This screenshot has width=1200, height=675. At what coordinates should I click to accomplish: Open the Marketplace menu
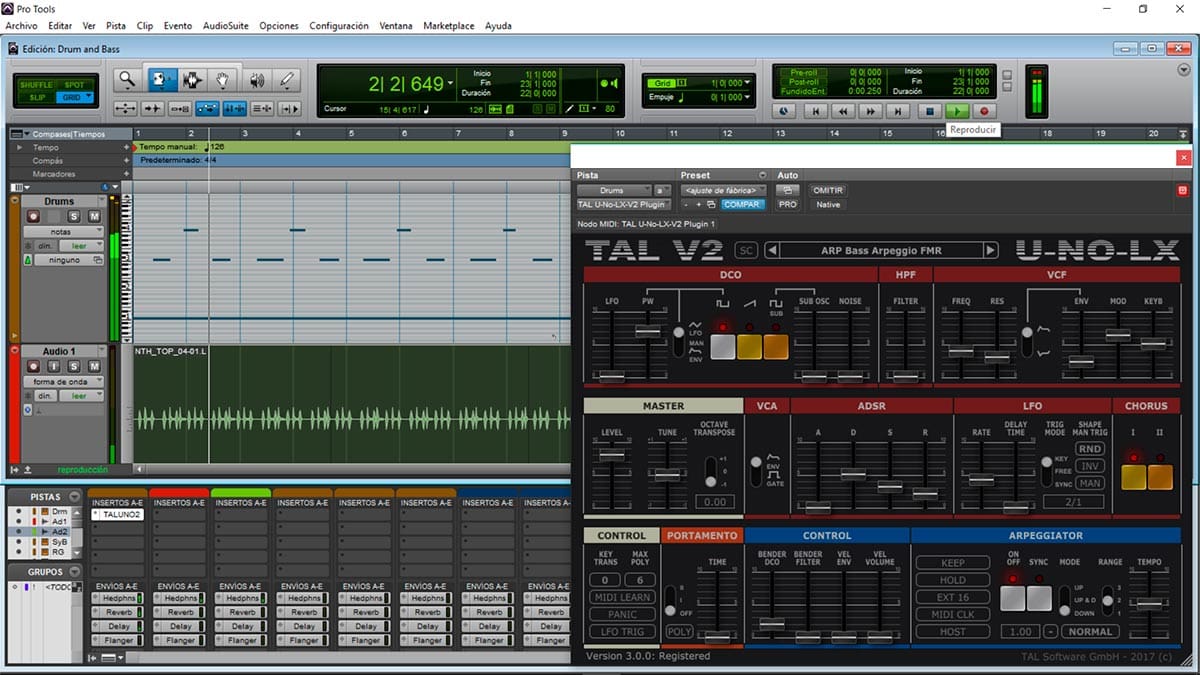(449, 25)
